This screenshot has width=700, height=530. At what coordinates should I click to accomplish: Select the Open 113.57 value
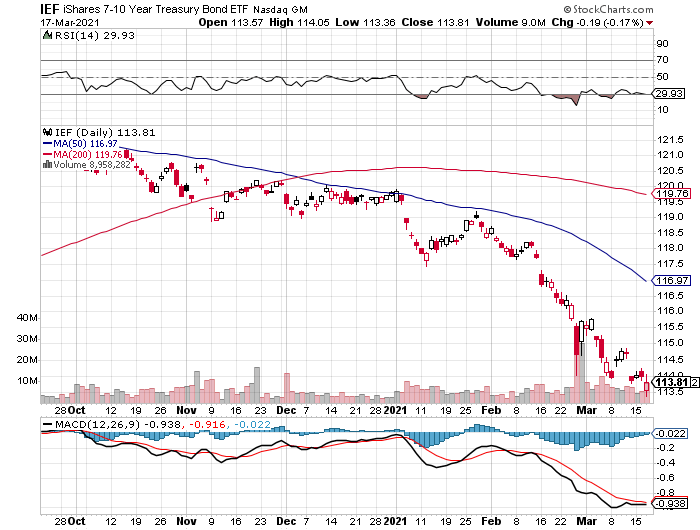231,22
